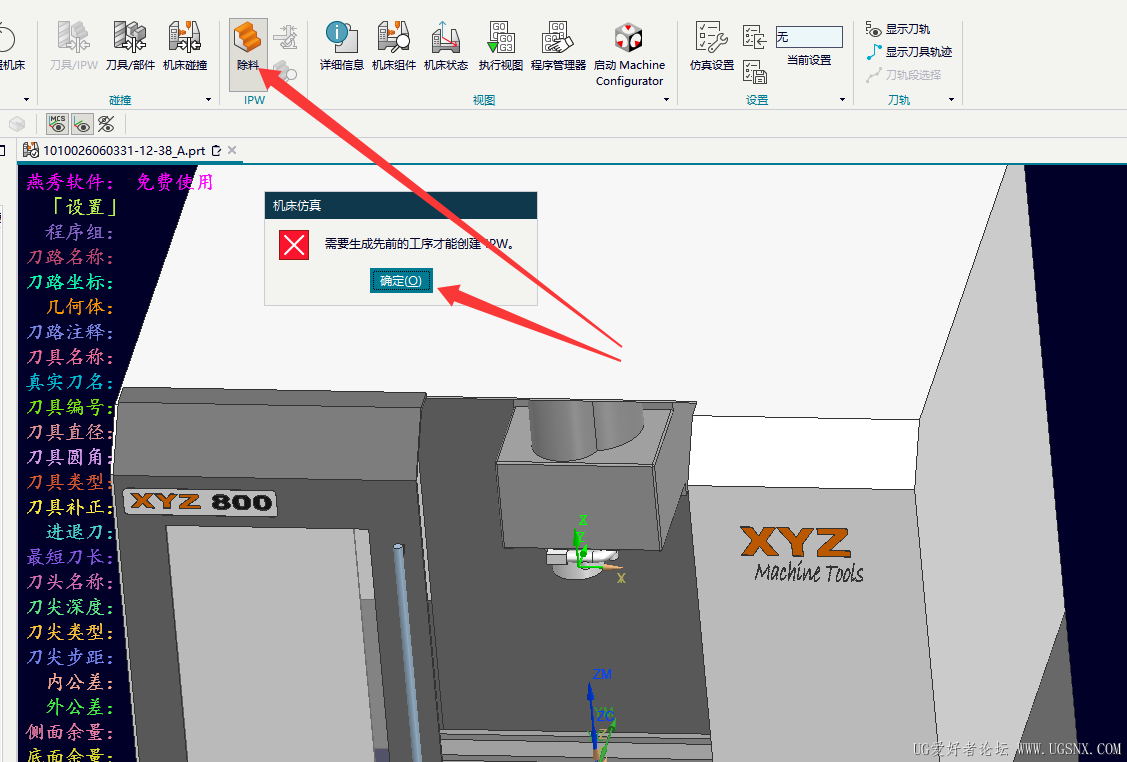Click the 「设置」 link in side panel
The width and height of the screenshot is (1127, 762).
[x=84, y=207]
